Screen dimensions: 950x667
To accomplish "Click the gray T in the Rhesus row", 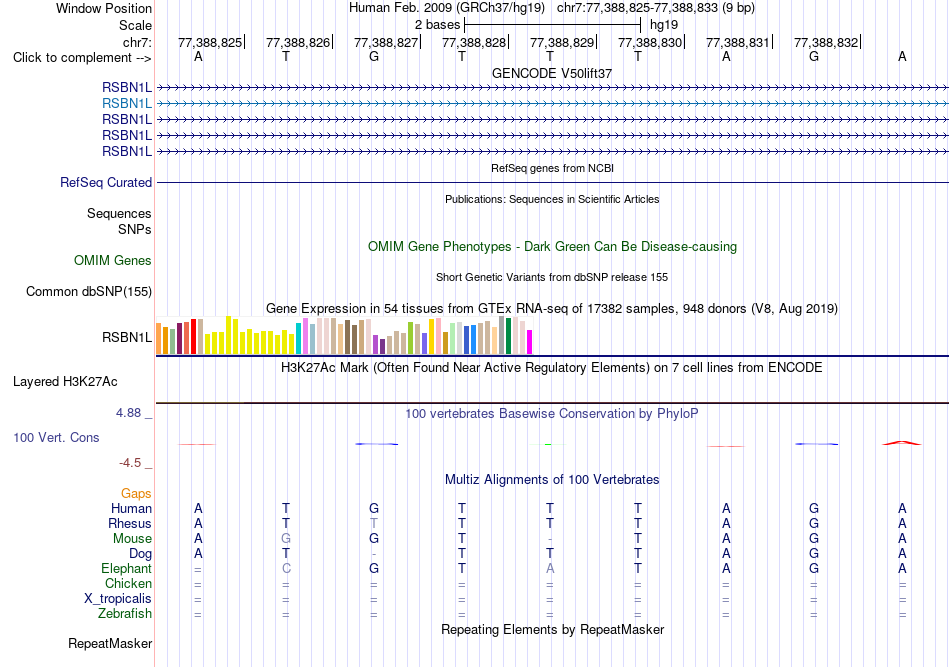I will 374,523.
